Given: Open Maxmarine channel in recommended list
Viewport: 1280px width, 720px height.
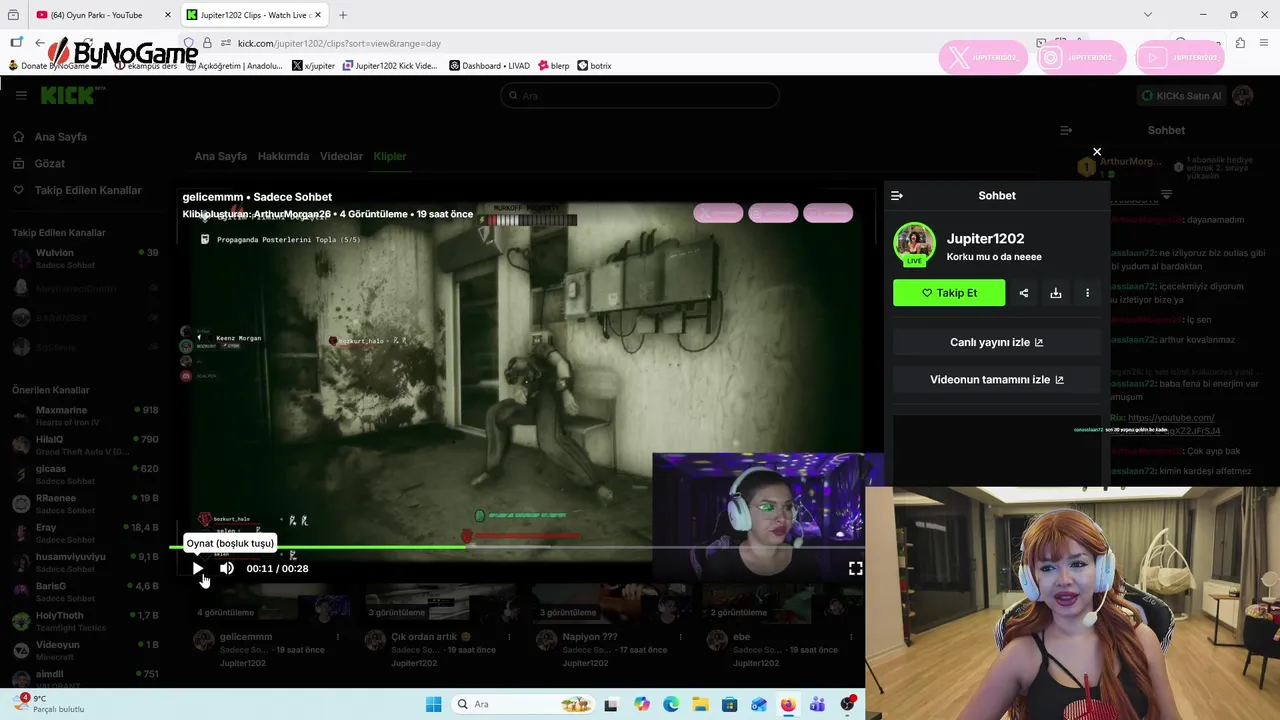Looking at the screenshot, I should pos(85,415).
